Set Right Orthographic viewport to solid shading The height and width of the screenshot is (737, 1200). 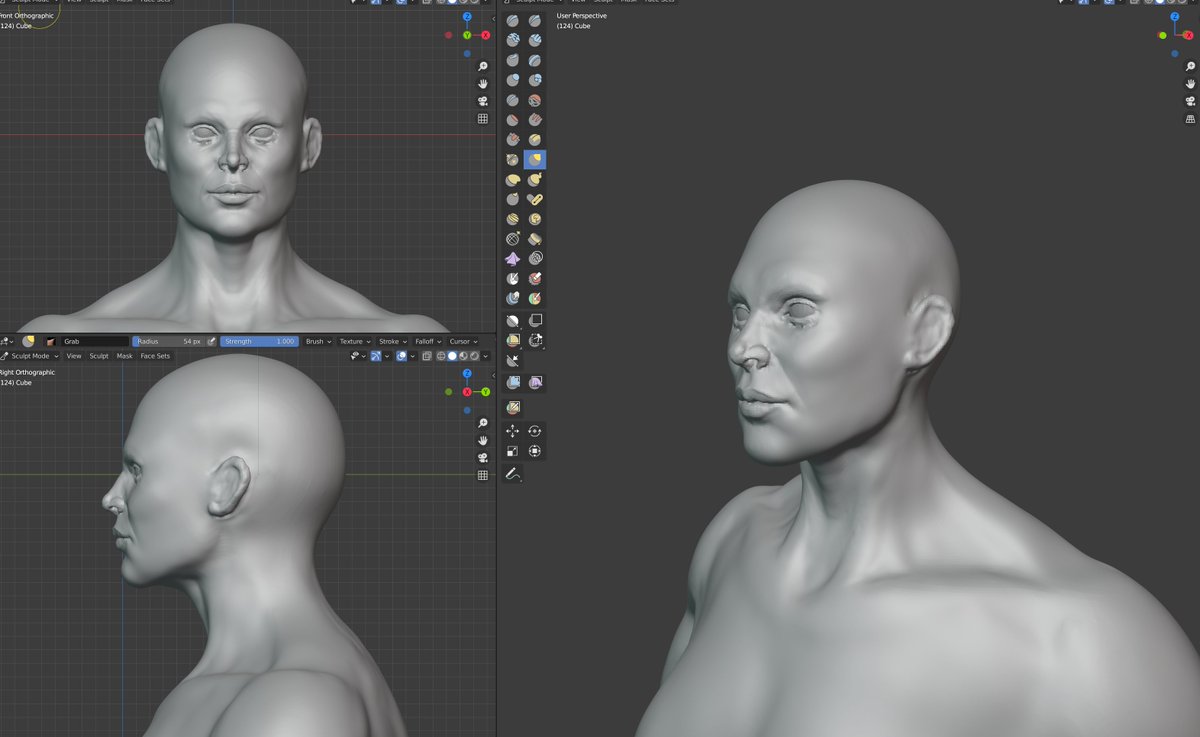click(x=452, y=356)
